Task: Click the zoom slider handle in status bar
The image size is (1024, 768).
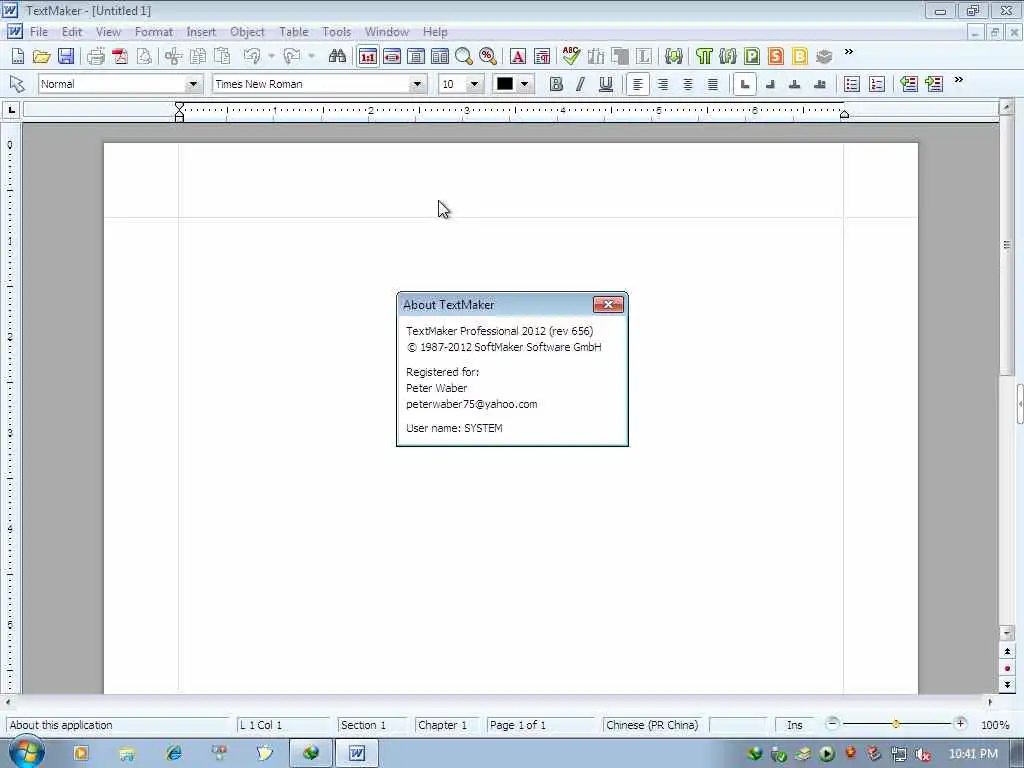Action: click(896, 724)
